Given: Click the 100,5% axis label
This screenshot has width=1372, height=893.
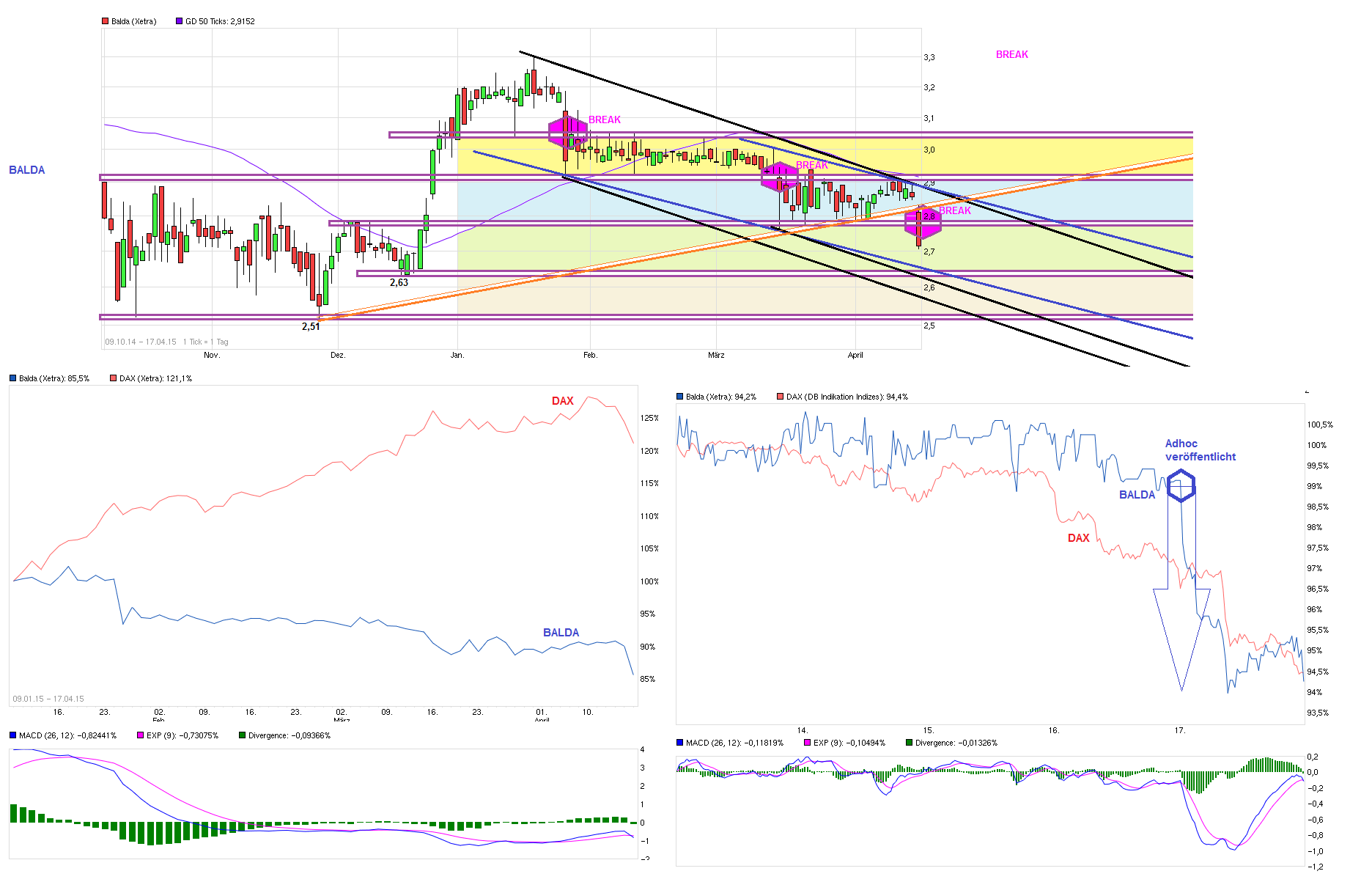Looking at the screenshot, I should click(1321, 425).
